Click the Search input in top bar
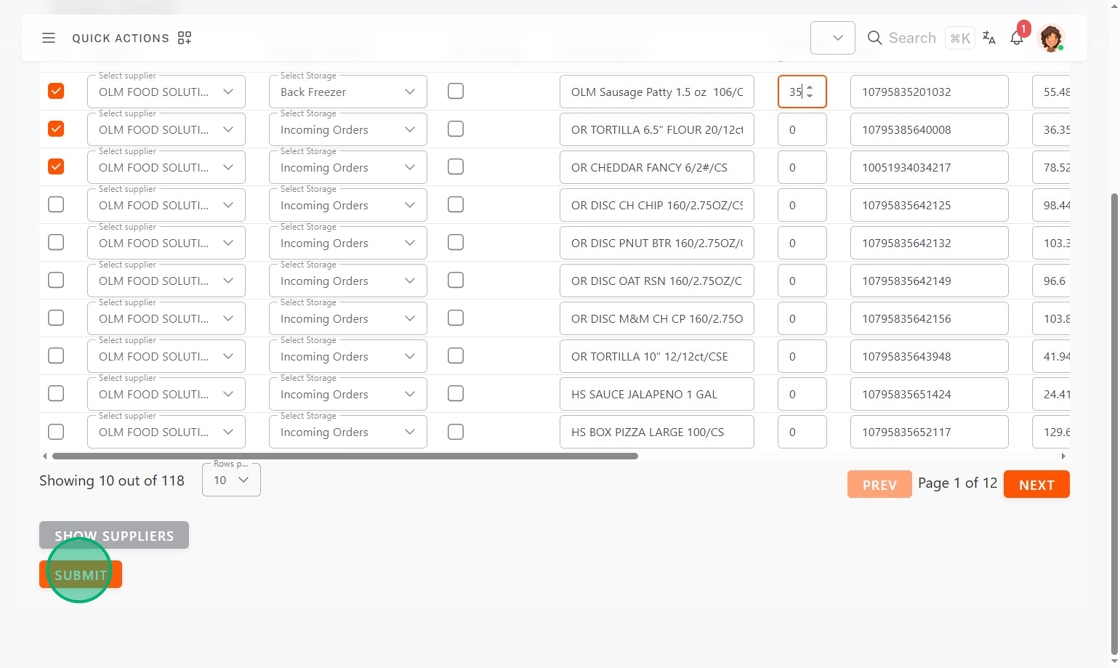This screenshot has width=1120, height=668. [x=912, y=38]
